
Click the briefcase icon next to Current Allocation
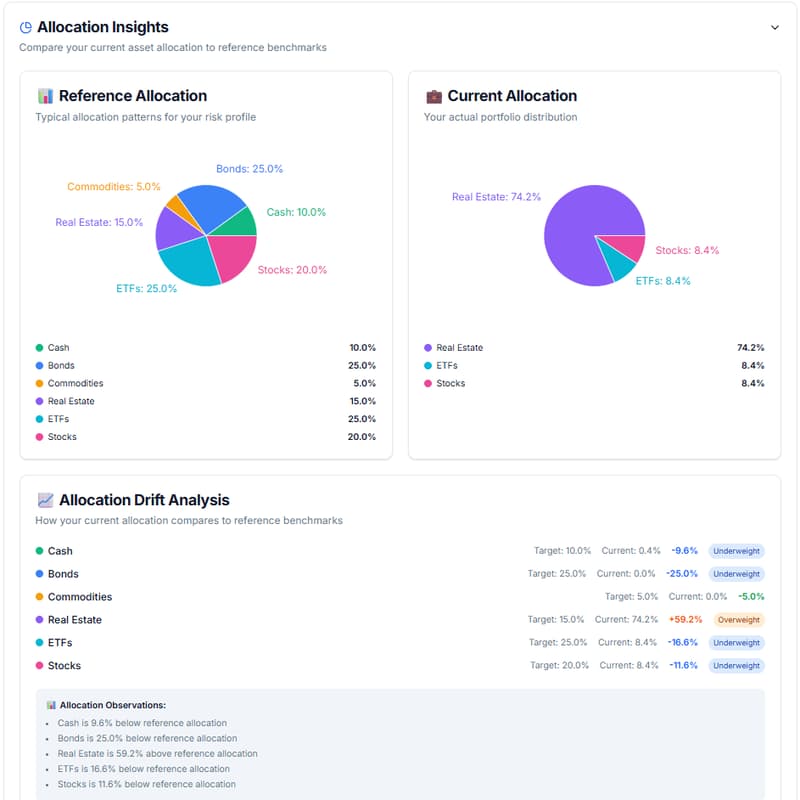click(434, 96)
